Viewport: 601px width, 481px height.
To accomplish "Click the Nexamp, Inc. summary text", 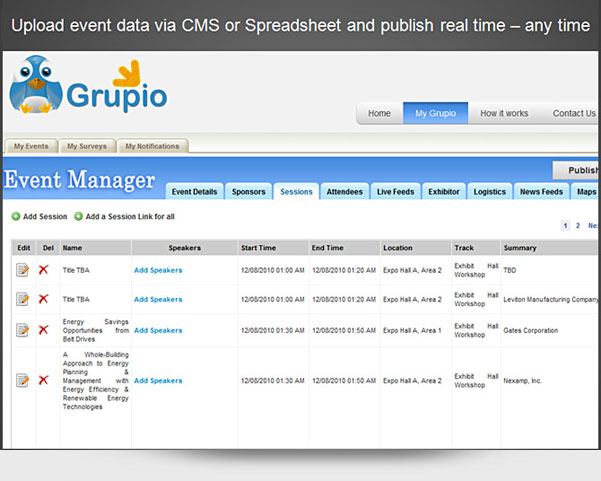I will tap(522, 381).
